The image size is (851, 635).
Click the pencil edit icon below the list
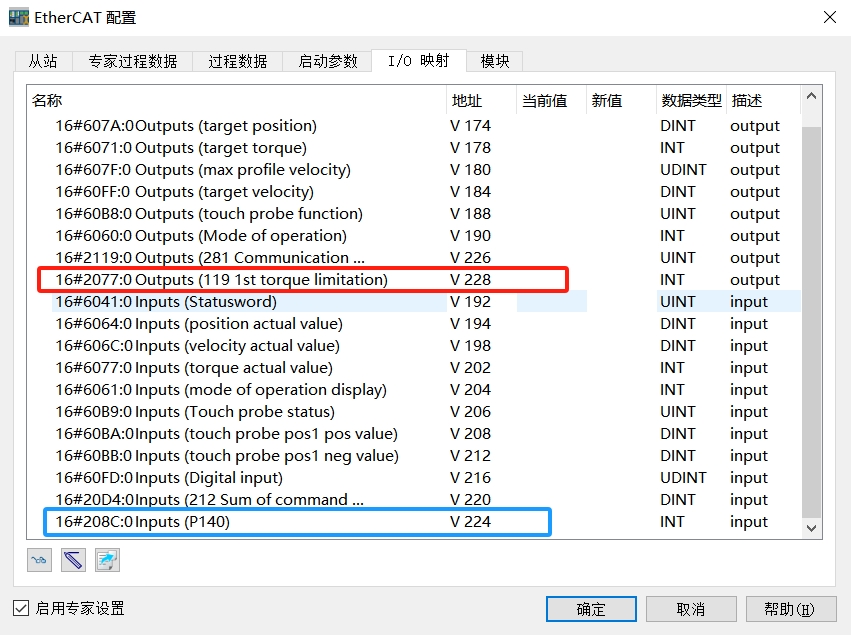coord(73,560)
